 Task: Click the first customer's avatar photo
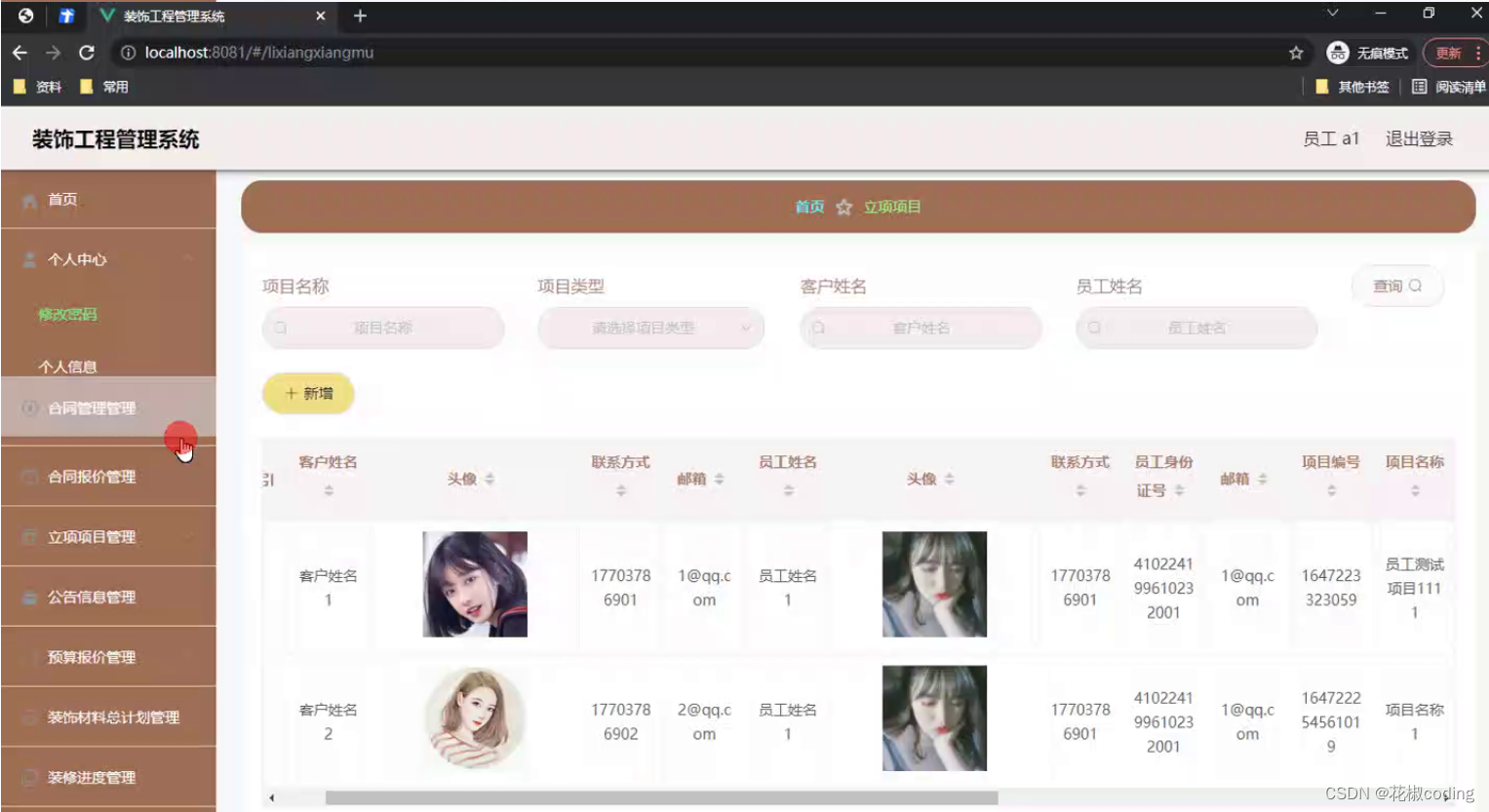474,583
